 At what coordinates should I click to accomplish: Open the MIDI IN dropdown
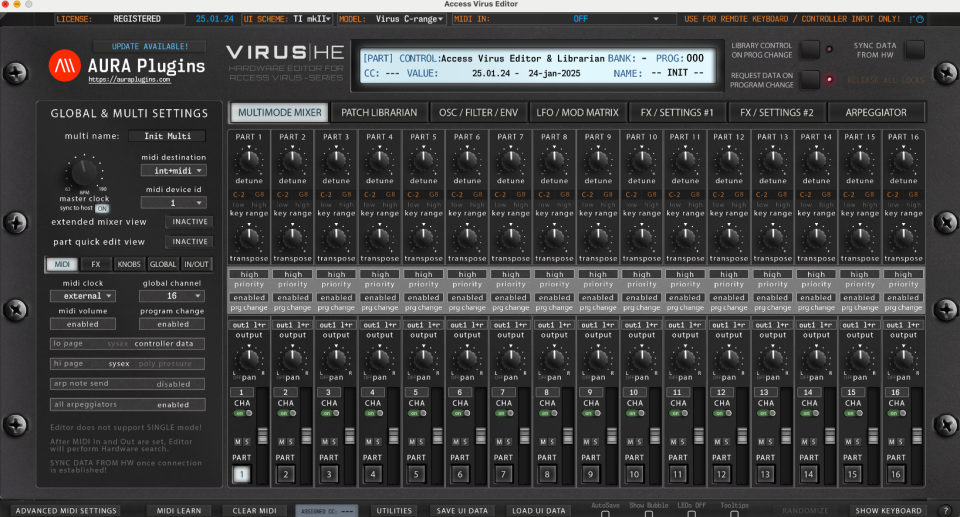click(x=579, y=19)
